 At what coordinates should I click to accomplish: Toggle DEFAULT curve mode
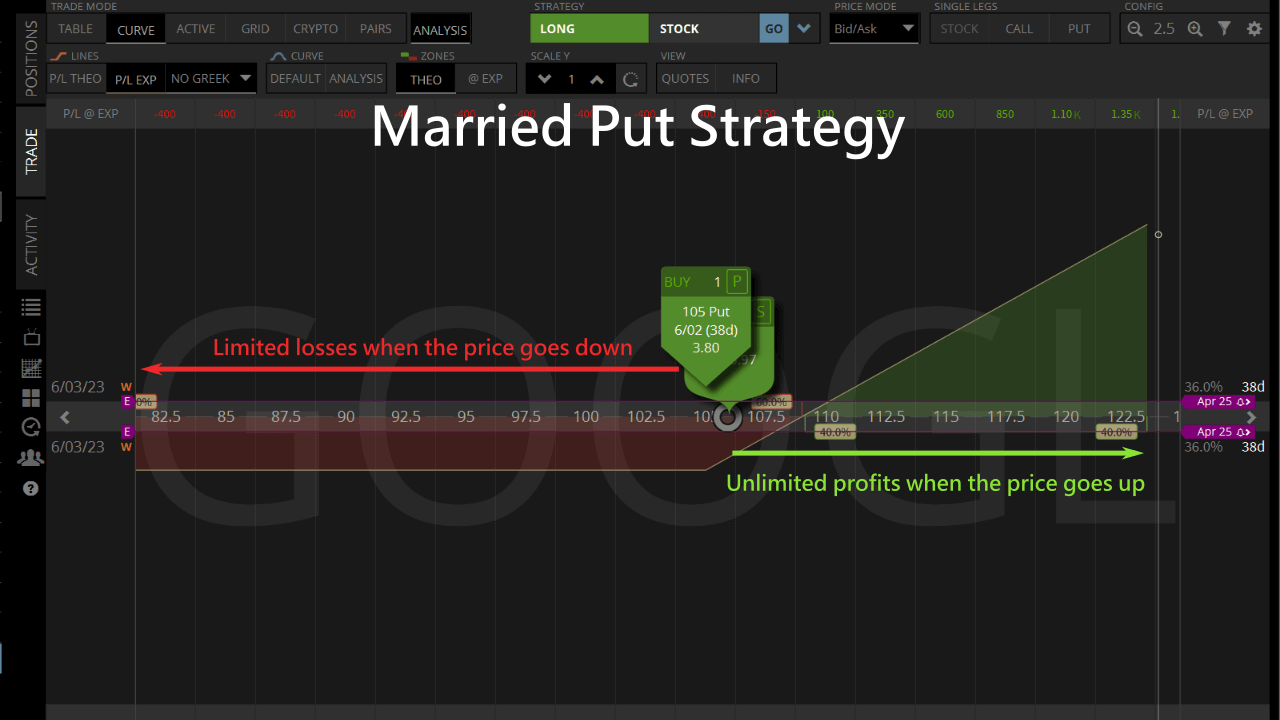click(x=295, y=78)
